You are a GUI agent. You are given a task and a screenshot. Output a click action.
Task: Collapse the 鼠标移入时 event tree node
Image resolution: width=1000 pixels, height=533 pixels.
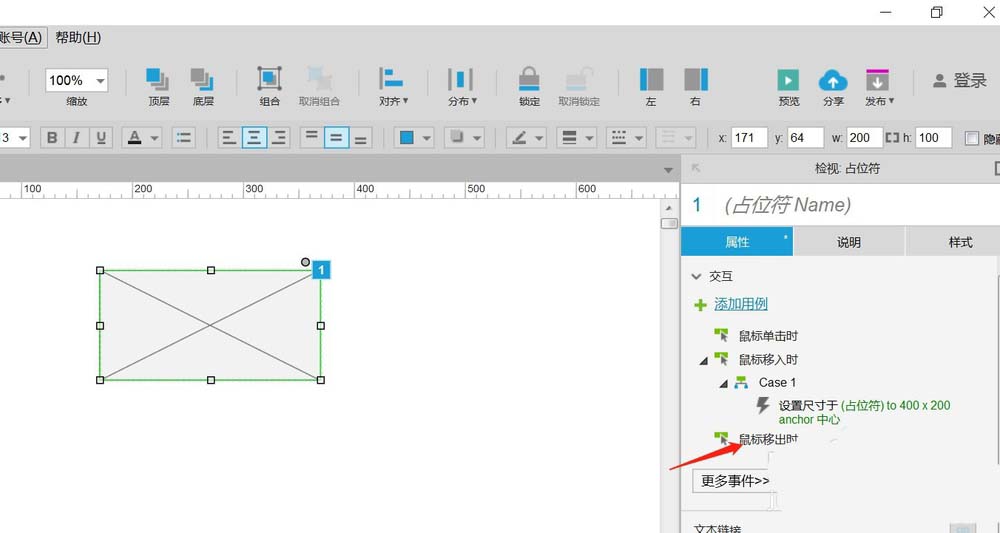(x=703, y=361)
